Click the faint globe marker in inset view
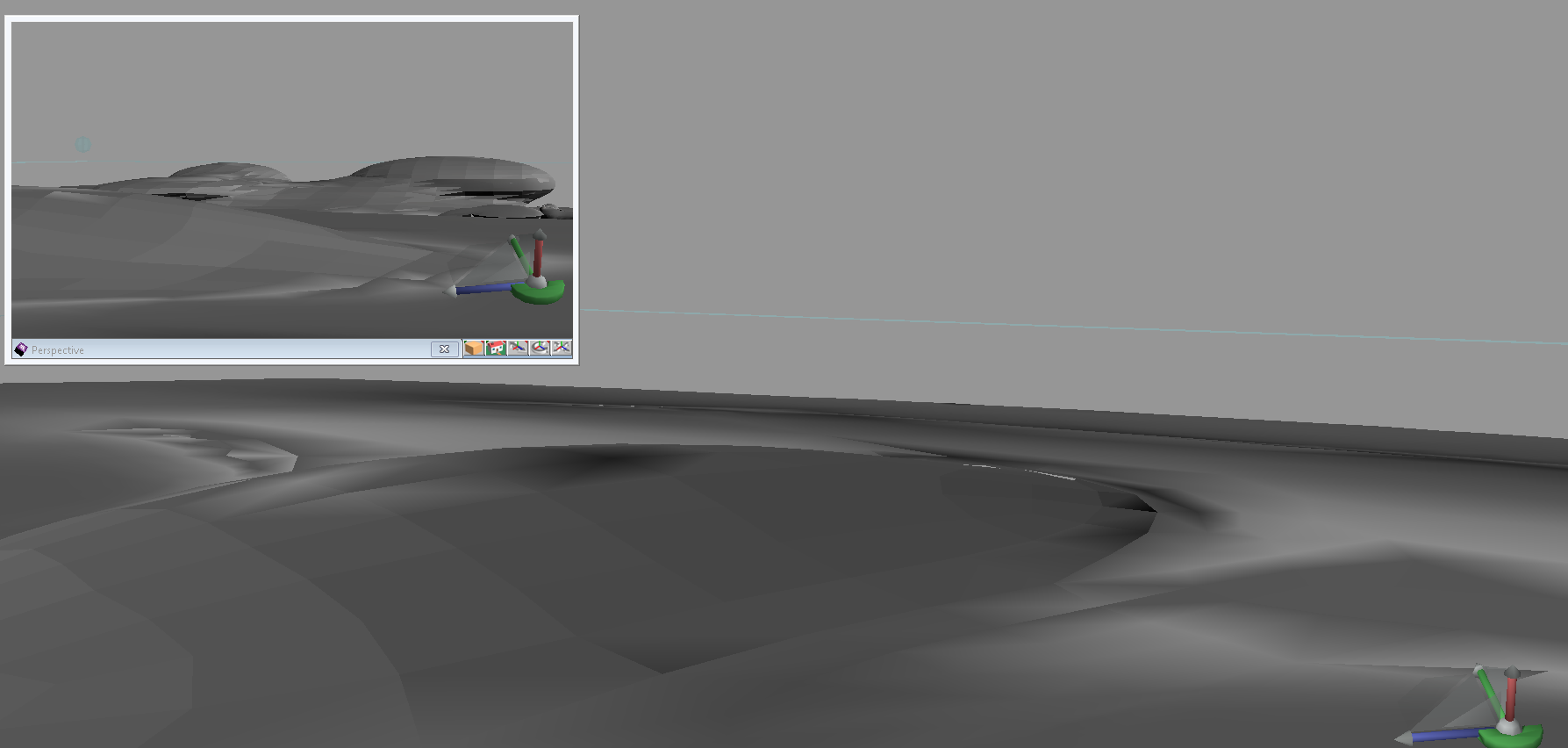 (82, 144)
